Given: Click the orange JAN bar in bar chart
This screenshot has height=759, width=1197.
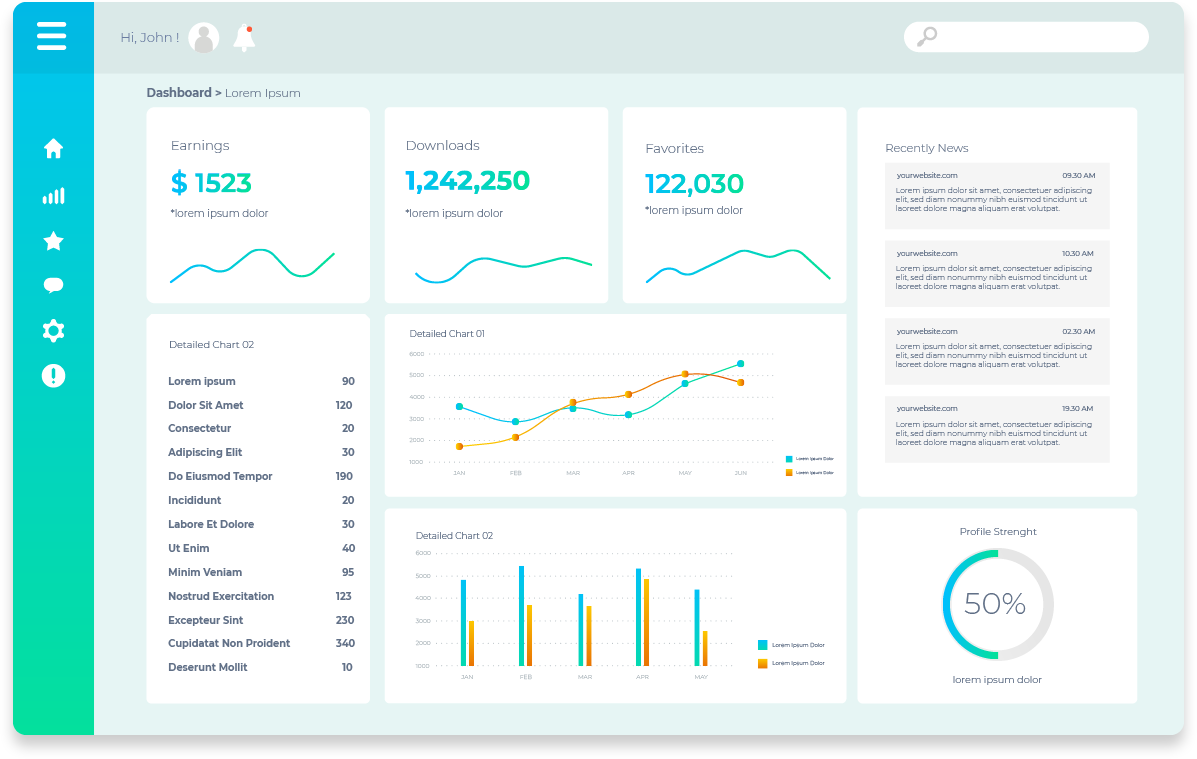Looking at the screenshot, I should point(472,643).
